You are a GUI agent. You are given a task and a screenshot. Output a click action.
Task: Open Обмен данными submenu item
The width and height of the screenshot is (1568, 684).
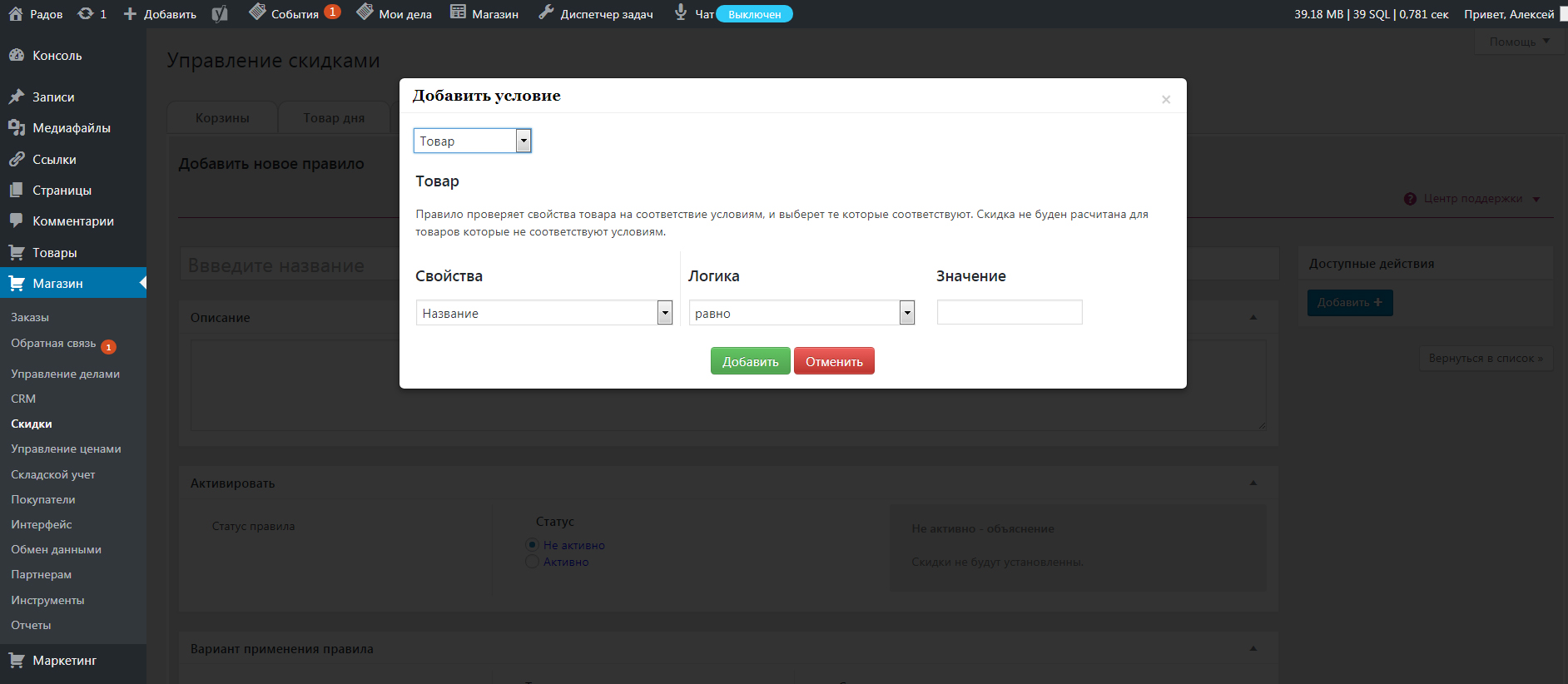(x=56, y=549)
